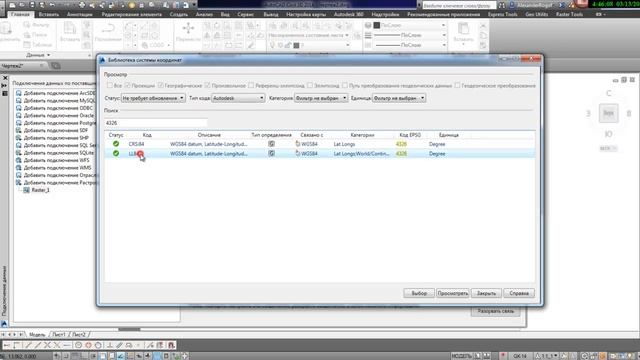Sort by Тип определения column header
Viewport: 640px width, 360px height.
pos(271,135)
